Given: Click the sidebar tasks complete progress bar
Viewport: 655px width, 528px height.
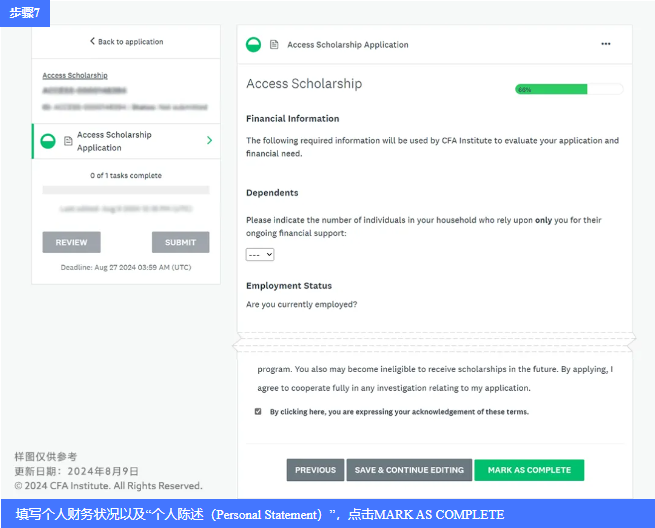Looking at the screenshot, I should (126, 190).
